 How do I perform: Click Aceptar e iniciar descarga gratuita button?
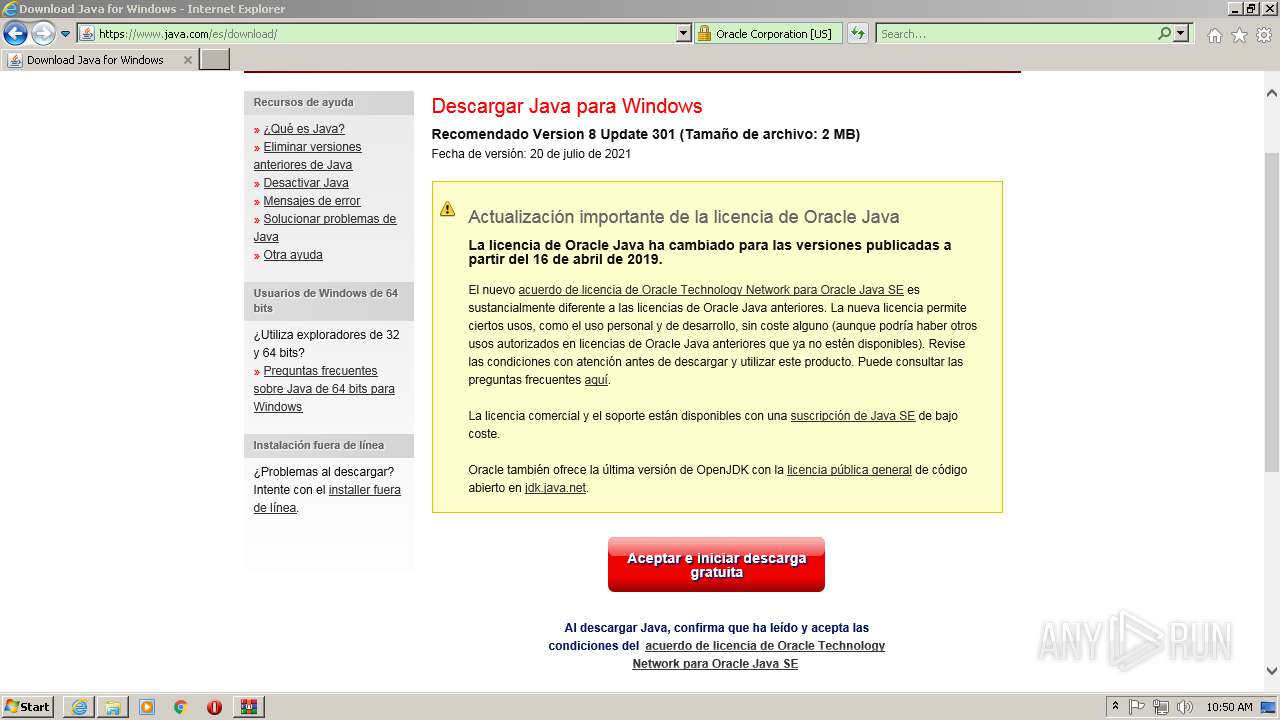(x=716, y=565)
